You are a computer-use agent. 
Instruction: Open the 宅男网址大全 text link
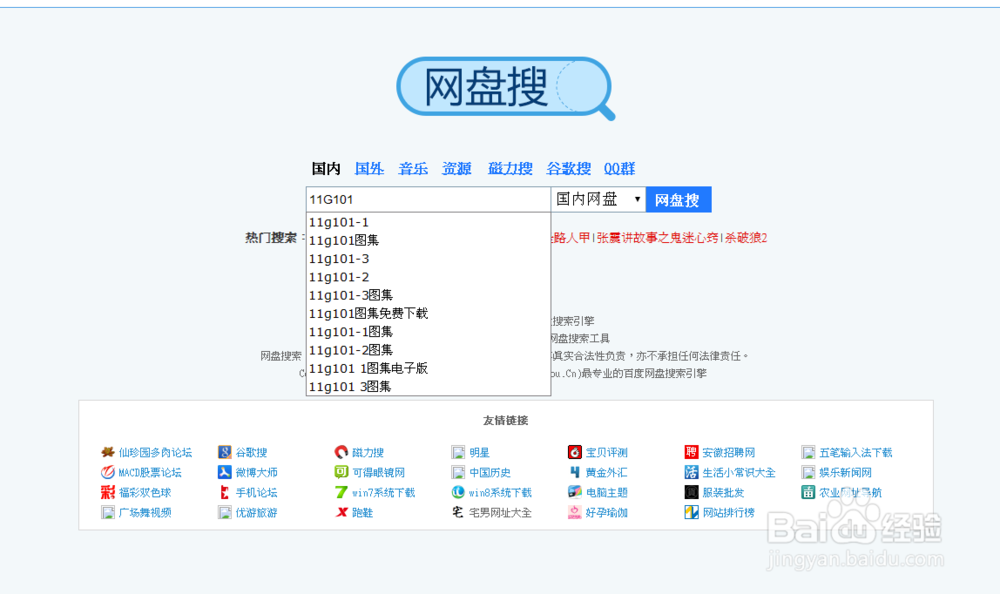click(x=500, y=512)
